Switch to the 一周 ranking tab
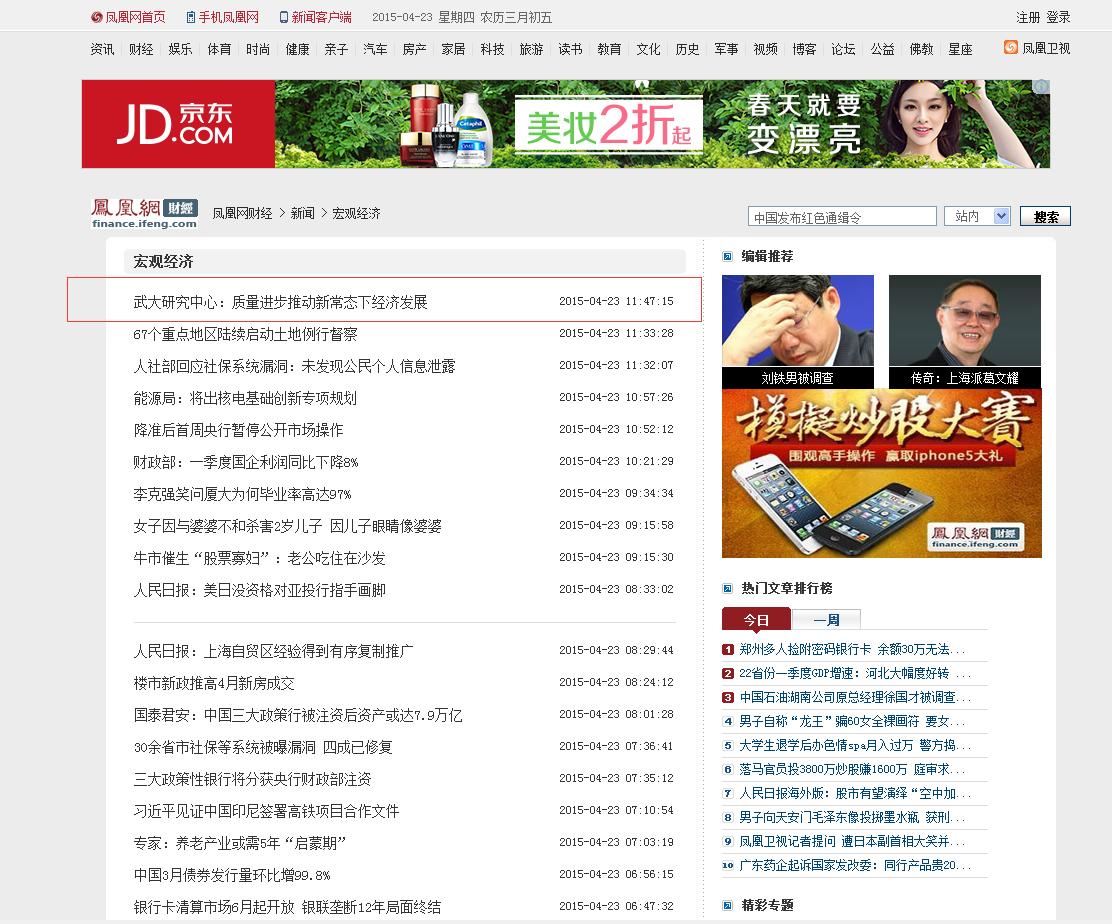 (826, 620)
